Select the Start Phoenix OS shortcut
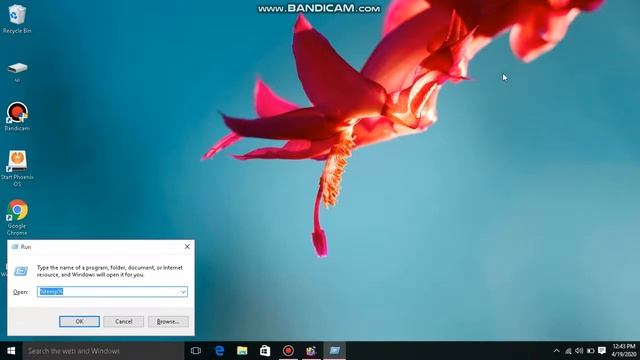Screen dimensions: 640x360 (x=17, y=168)
